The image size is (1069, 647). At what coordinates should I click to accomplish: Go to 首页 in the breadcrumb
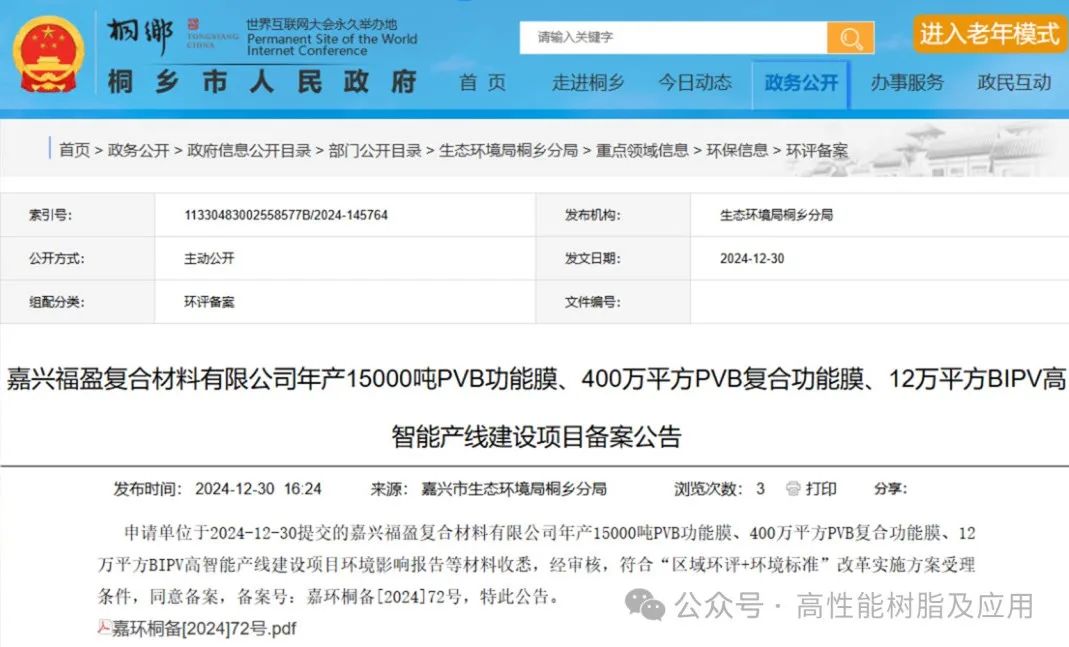click(74, 150)
